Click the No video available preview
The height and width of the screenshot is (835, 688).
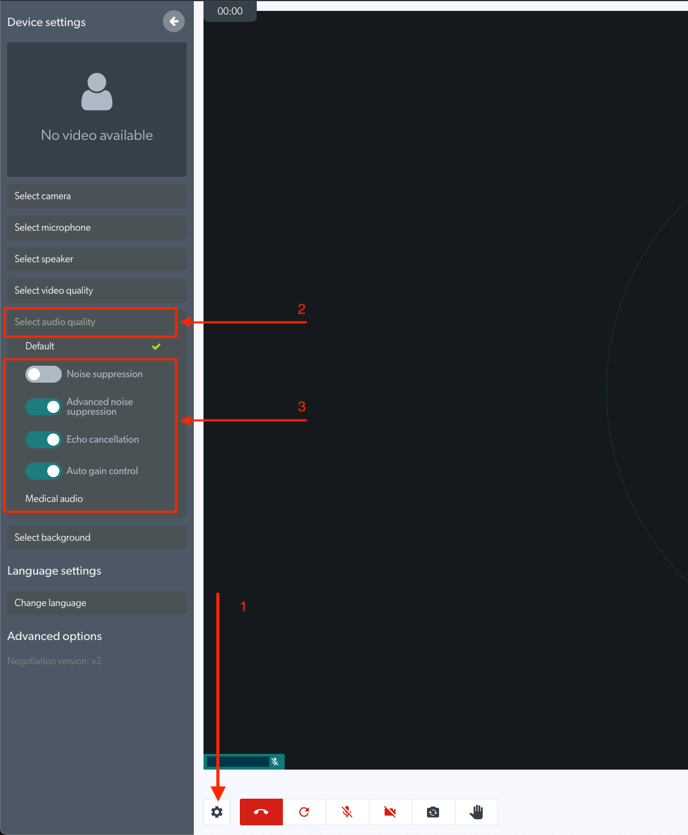[97, 110]
